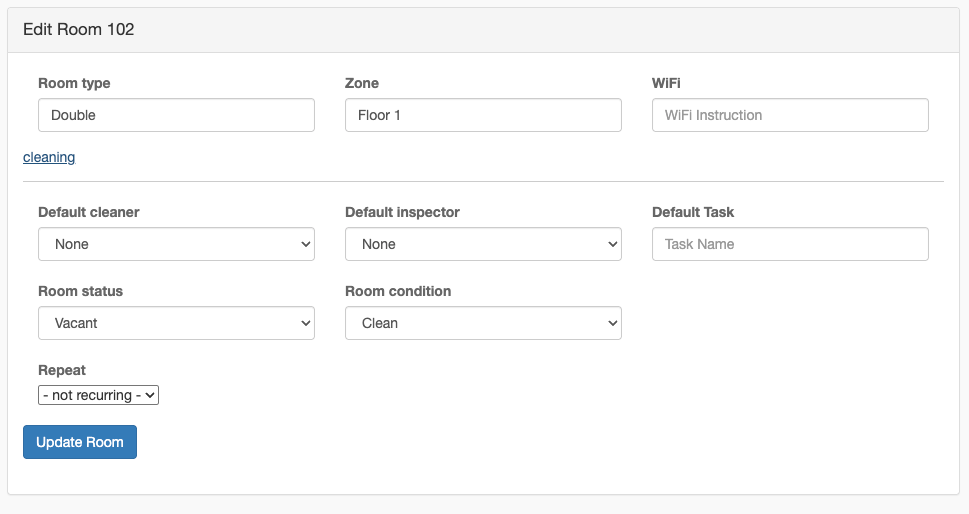Click the WiFi label above the input

coord(666,83)
